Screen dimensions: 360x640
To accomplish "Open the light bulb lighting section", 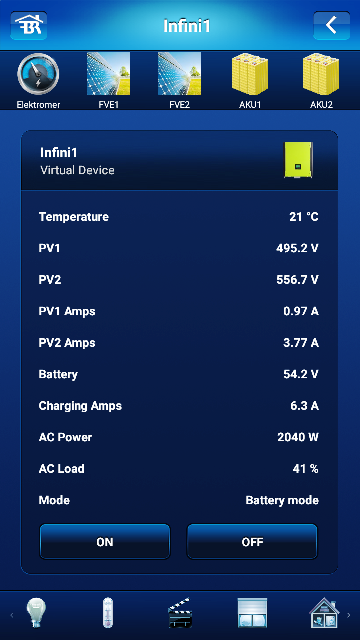I will pos(36,613).
